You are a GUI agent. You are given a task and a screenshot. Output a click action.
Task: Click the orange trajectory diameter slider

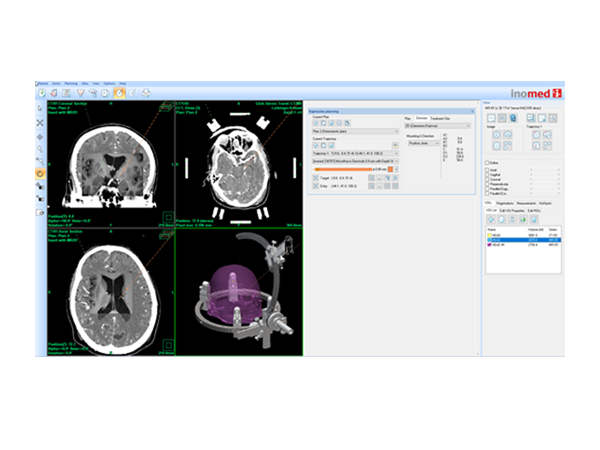coord(343,169)
